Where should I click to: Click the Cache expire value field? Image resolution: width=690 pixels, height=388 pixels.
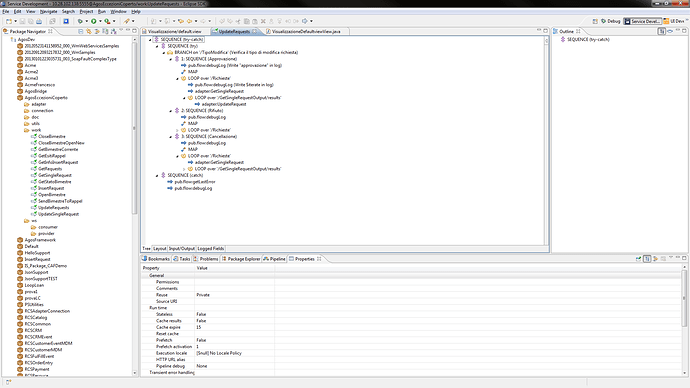pos(235,327)
